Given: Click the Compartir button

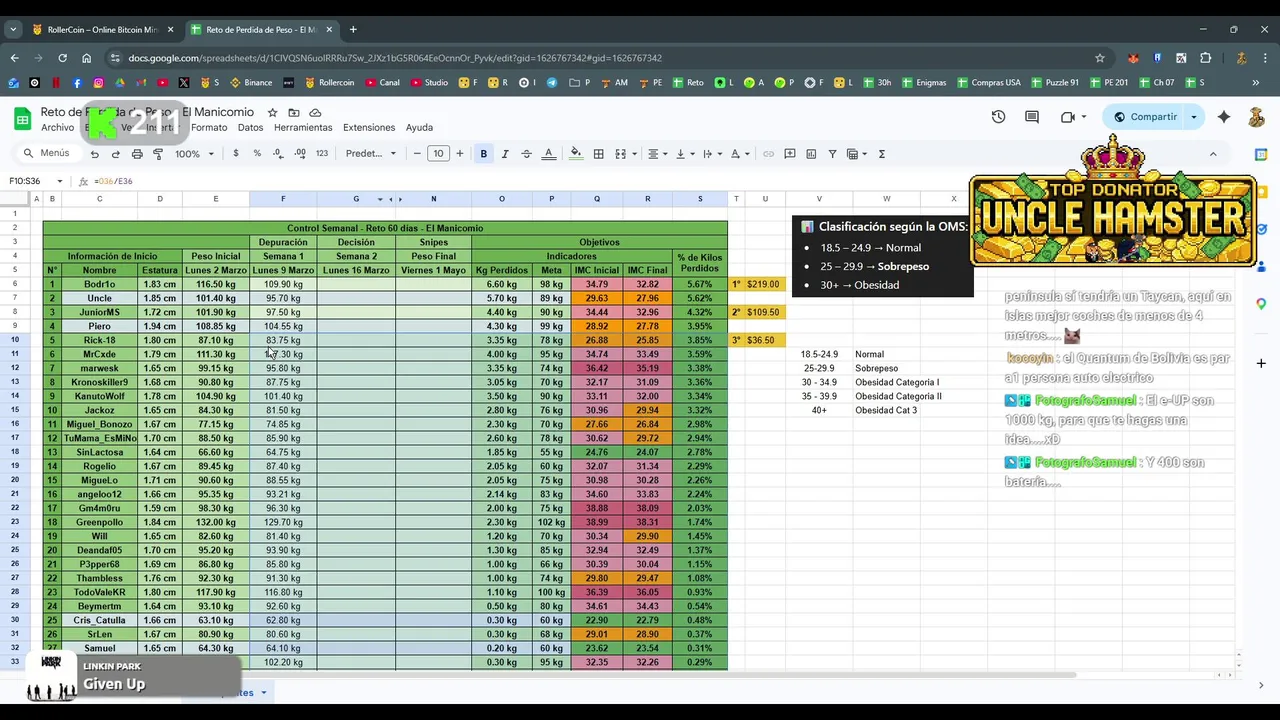Looking at the screenshot, I should click(1144, 117).
